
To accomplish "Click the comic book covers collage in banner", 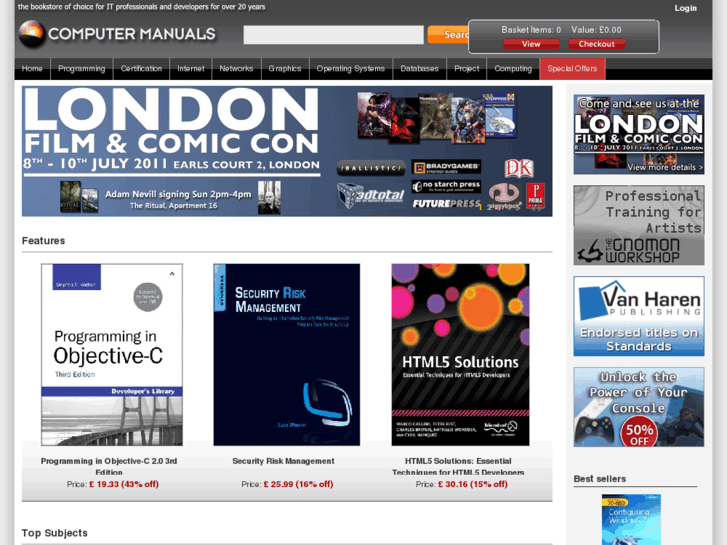I will (x=436, y=118).
